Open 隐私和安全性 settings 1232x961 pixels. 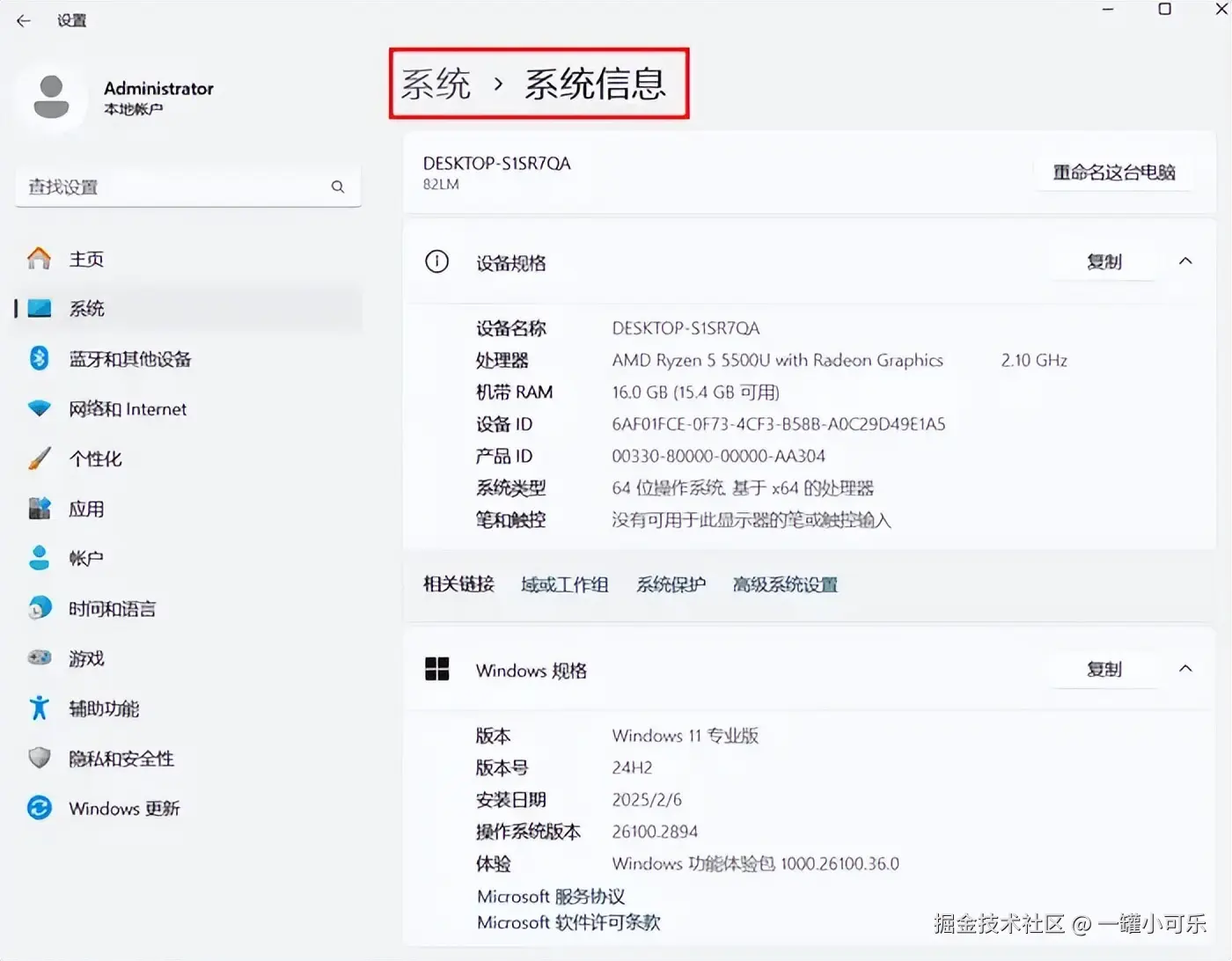click(x=187, y=759)
